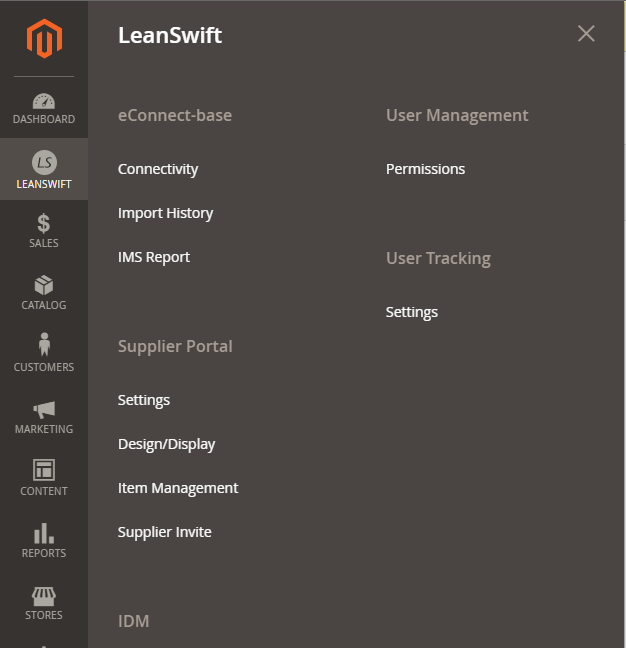This screenshot has height=648, width=626.
Task: Open the Dashboard gauge icon
Action: [x=44, y=101]
